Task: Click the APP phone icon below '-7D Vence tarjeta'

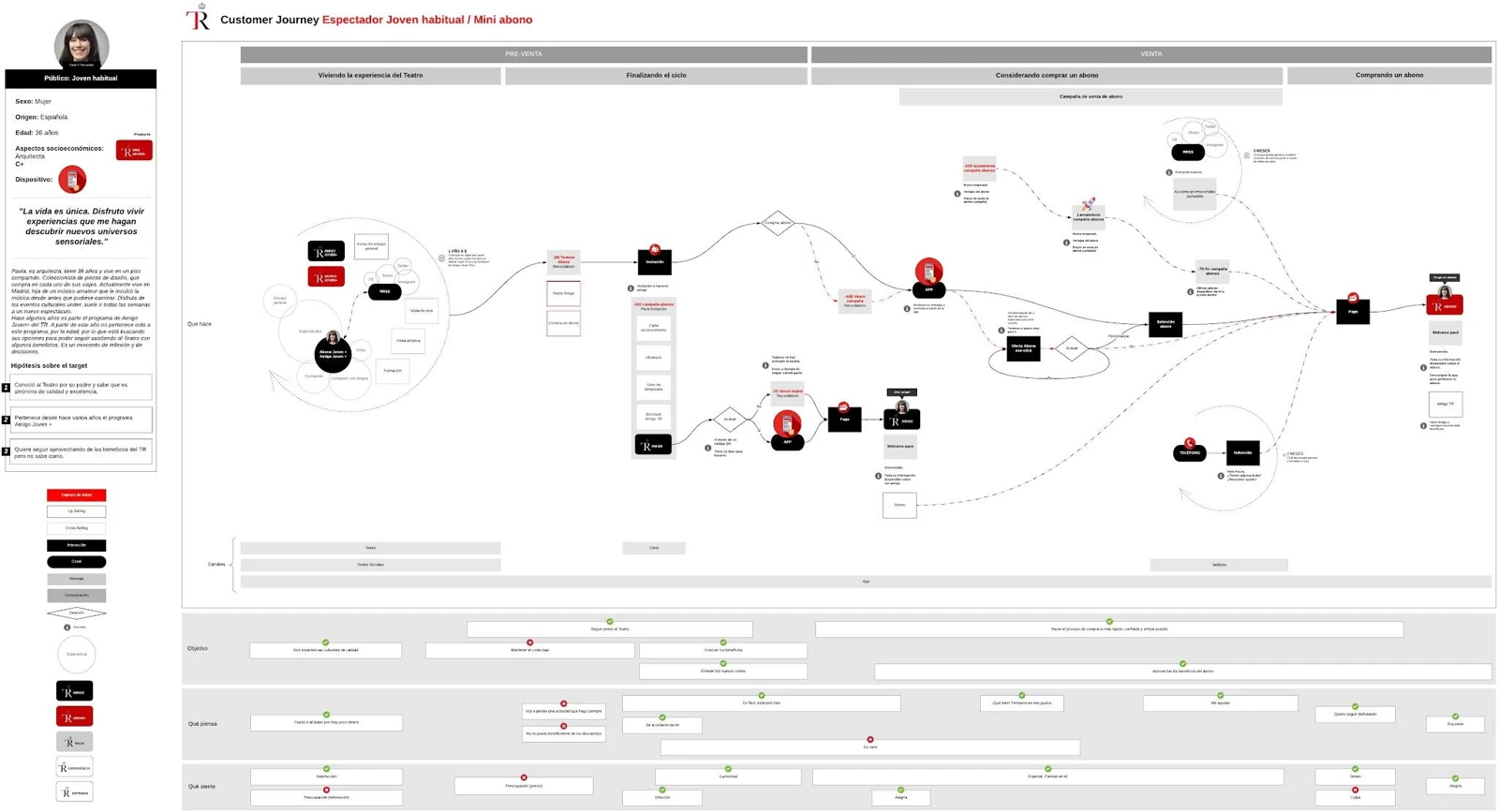Action: coord(787,424)
